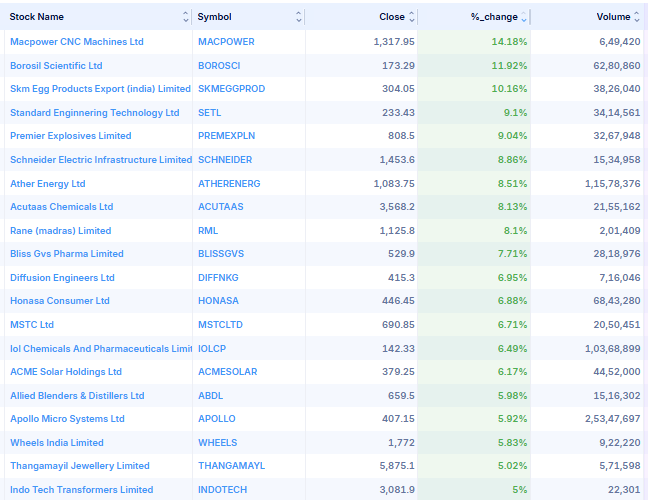Click the ACMESOLAR symbol
This screenshot has width=648, height=500.
[228, 372]
